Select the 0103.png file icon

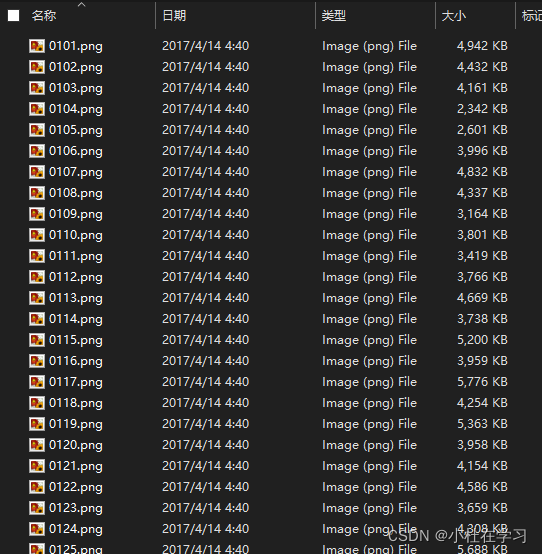pos(37,88)
